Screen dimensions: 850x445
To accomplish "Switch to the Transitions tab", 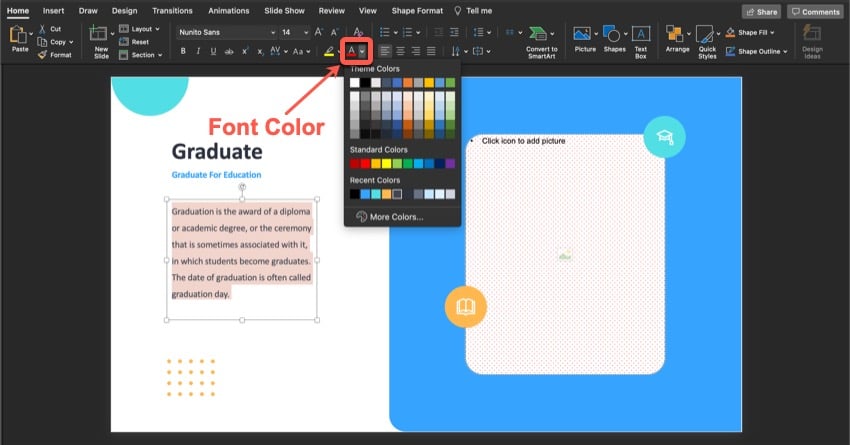I will click(x=172, y=10).
